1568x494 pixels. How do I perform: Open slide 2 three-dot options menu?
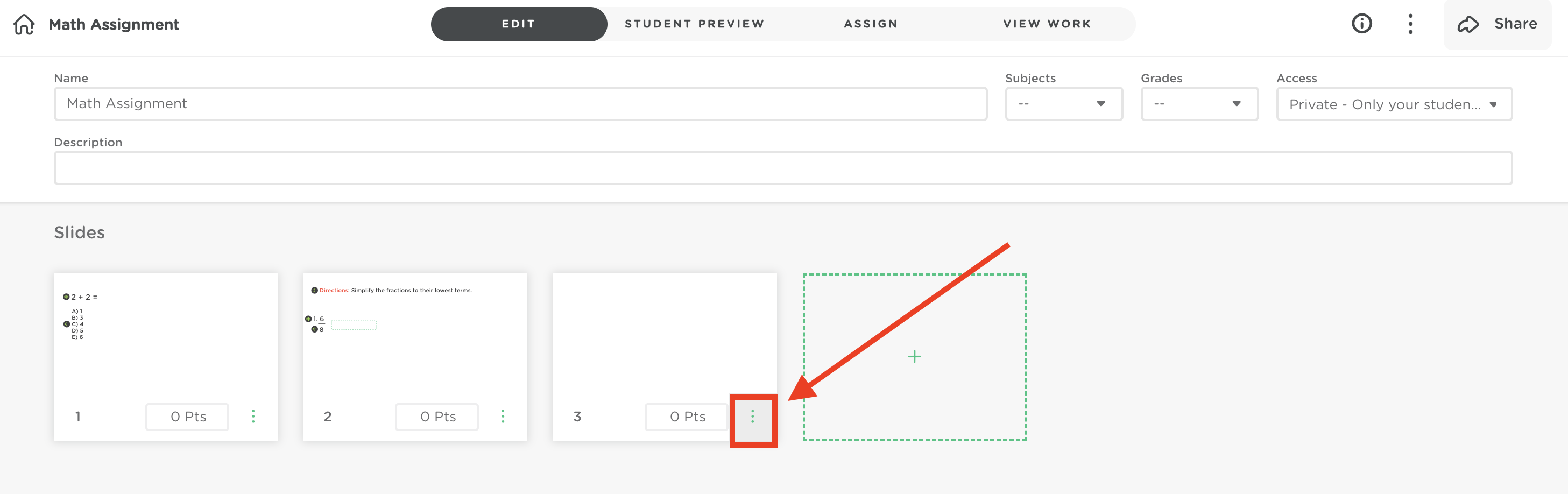tap(503, 416)
